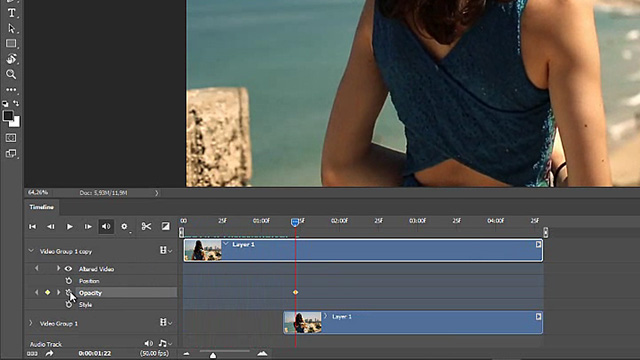
Task: Go to previous Opacity keyframe
Action: (37, 292)
